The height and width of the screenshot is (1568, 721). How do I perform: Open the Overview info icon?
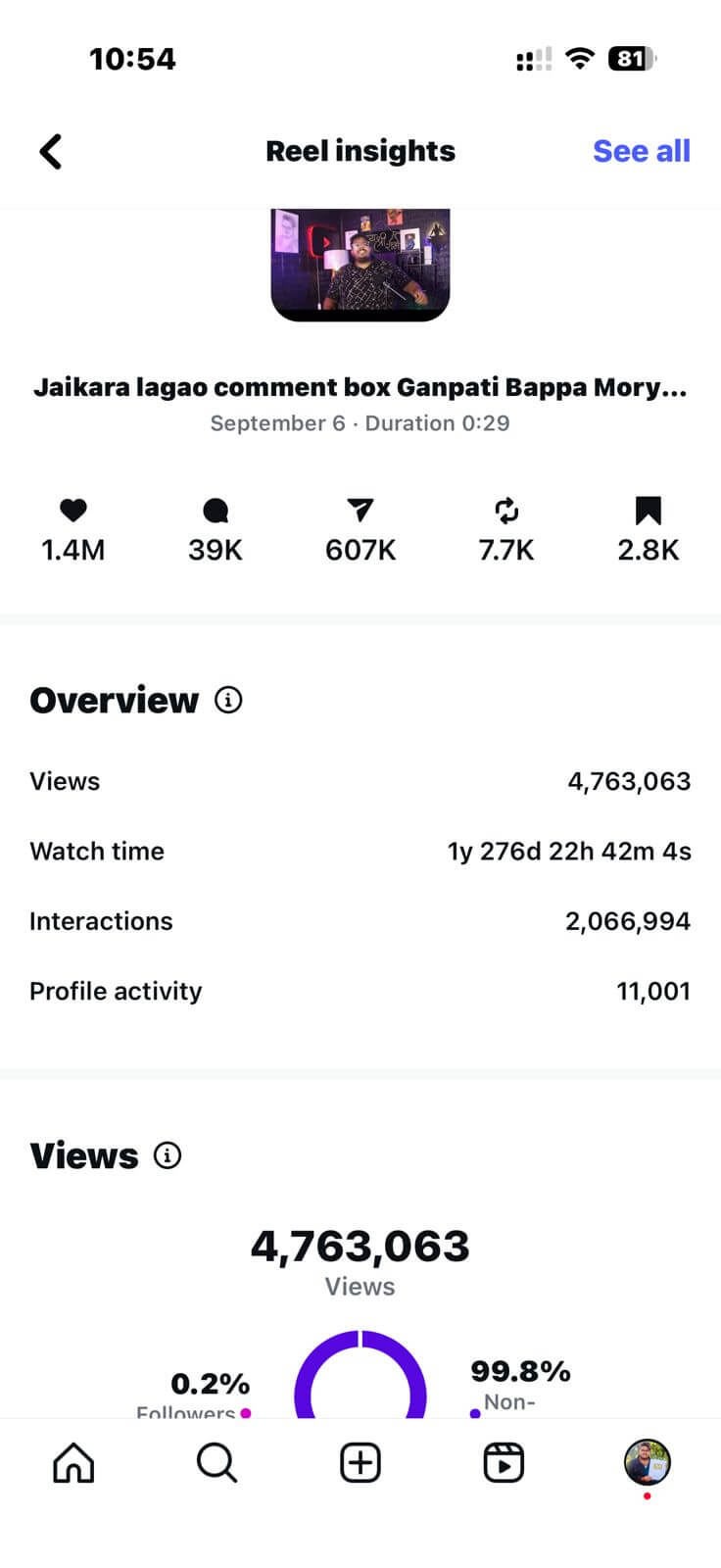pyautogui.click(x=228, y=701)
